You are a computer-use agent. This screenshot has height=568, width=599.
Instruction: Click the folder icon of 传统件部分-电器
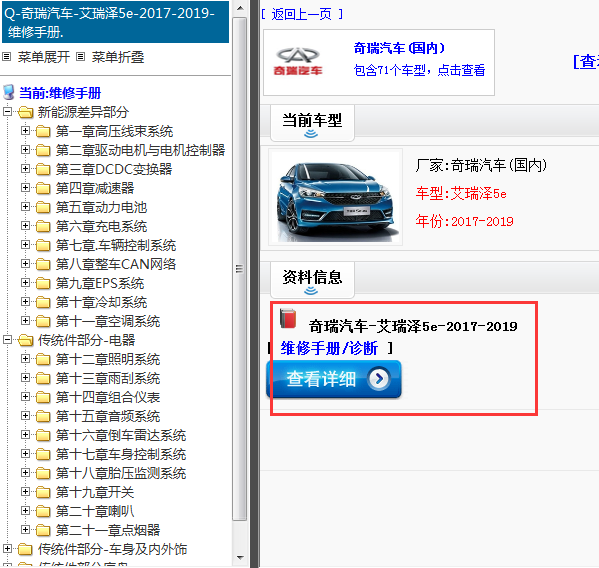coord(26,340)
